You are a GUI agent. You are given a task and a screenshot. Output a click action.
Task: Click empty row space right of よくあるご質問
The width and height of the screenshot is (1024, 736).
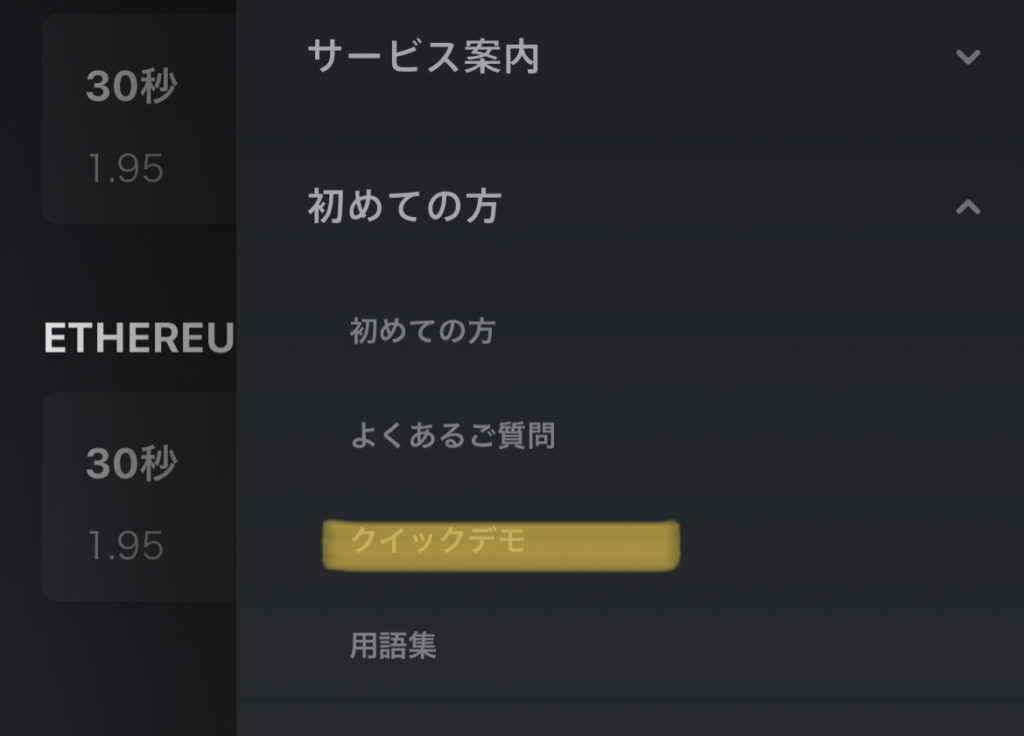[780, 436]
